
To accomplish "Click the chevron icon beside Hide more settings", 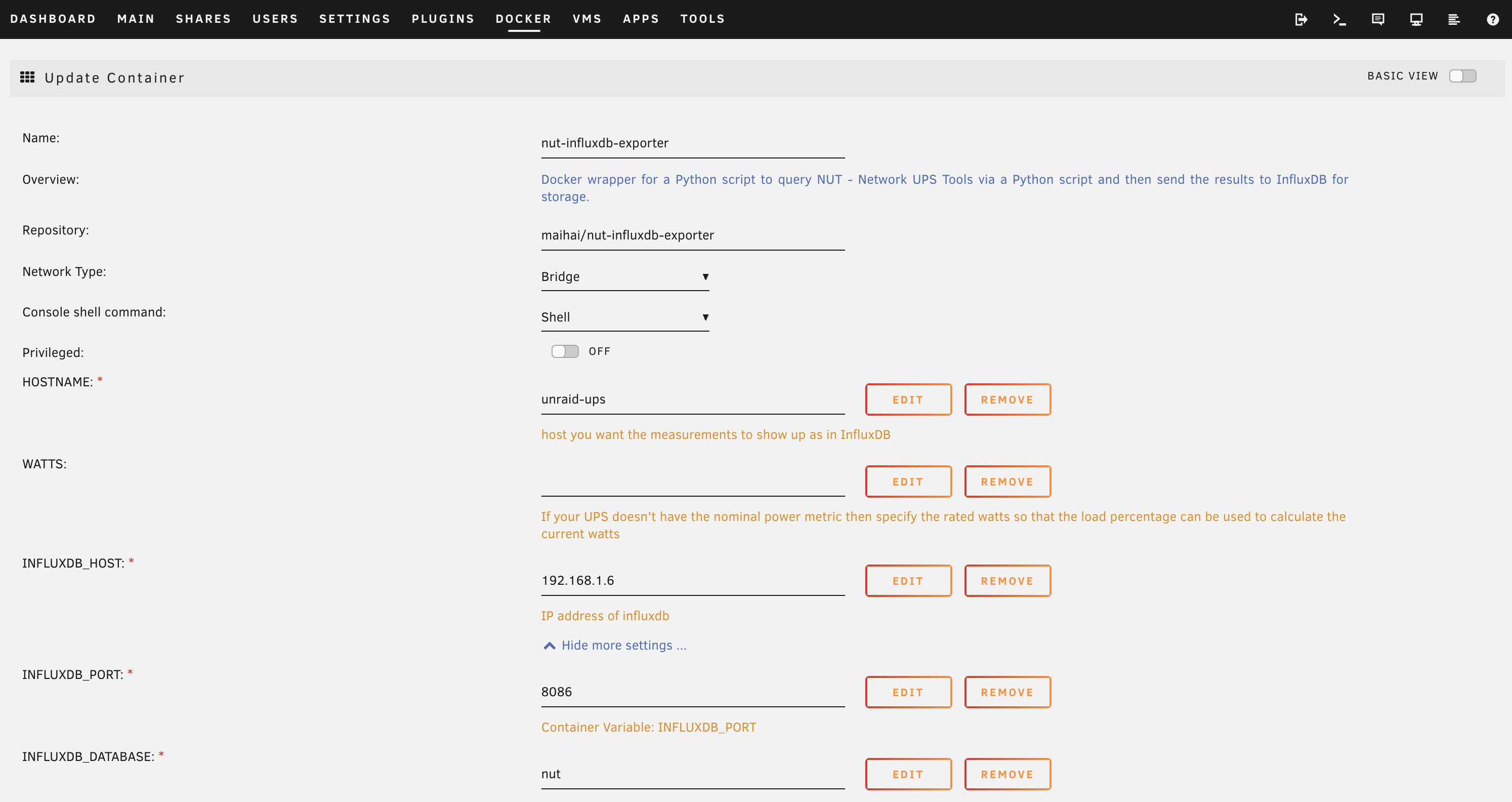I will (549, 645).
